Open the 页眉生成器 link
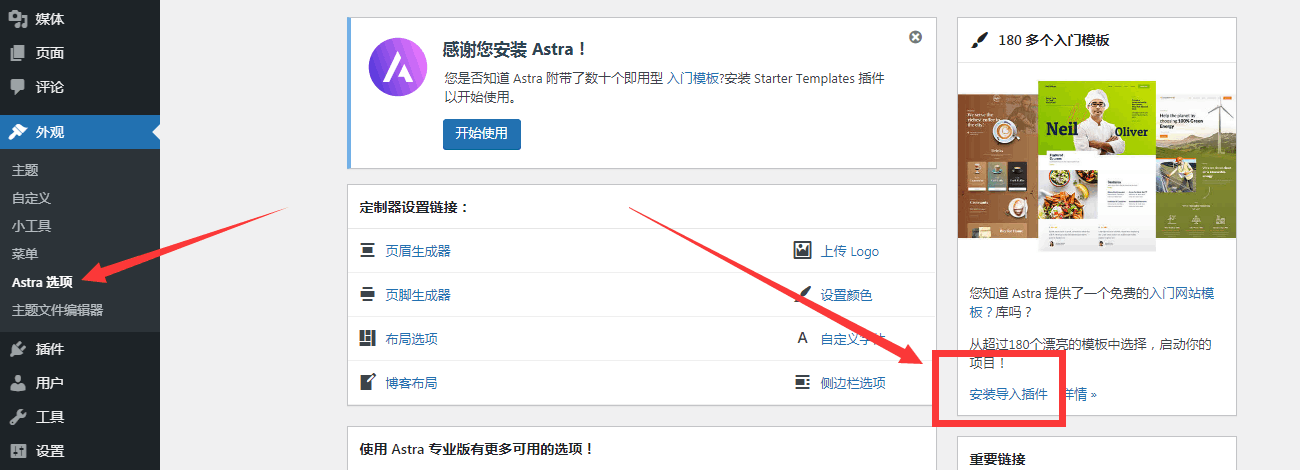Viewport: 1300px width, 470px height. 418,251
